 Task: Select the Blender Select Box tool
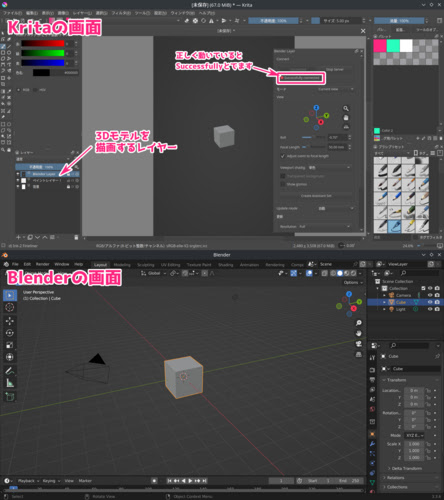pyautogui.click(x=10, y=295)
